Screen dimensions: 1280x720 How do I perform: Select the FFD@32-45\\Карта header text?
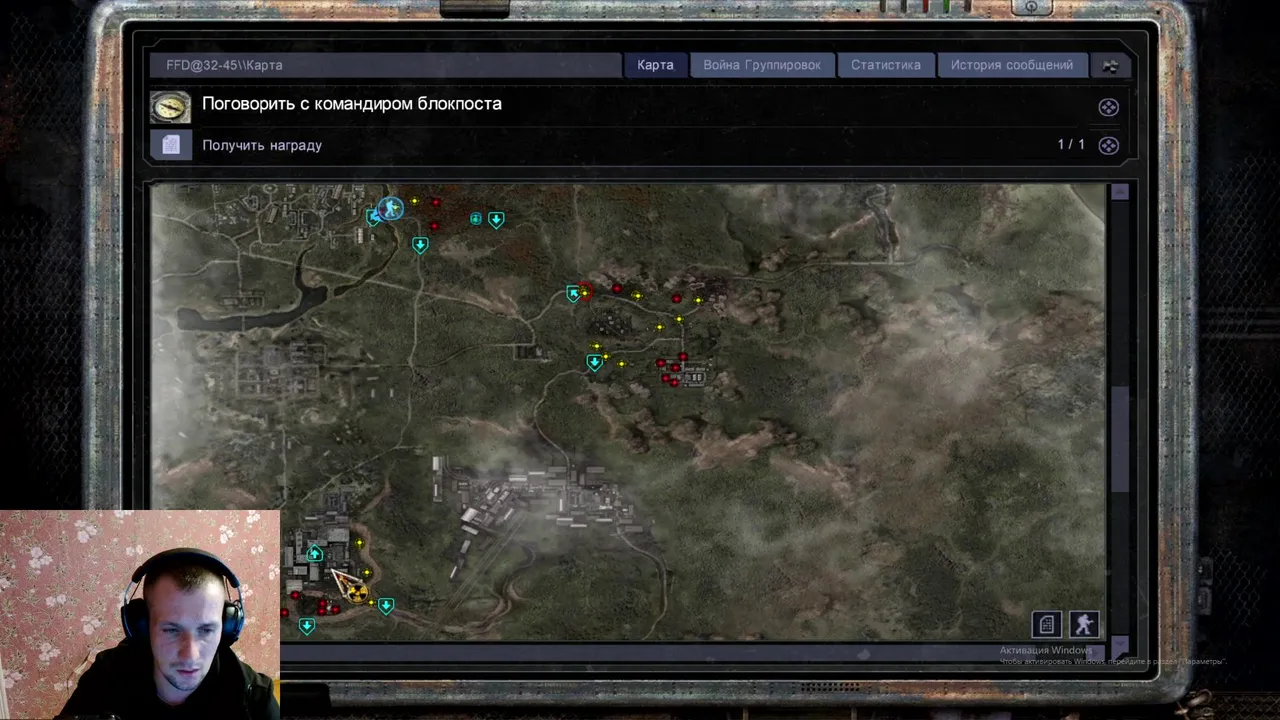click(x=224, y=65)
